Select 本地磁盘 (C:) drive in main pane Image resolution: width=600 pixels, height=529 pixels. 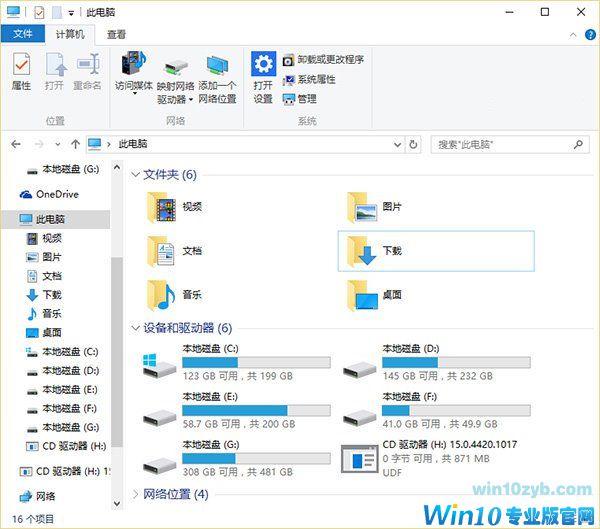click(x=236, y=362)
